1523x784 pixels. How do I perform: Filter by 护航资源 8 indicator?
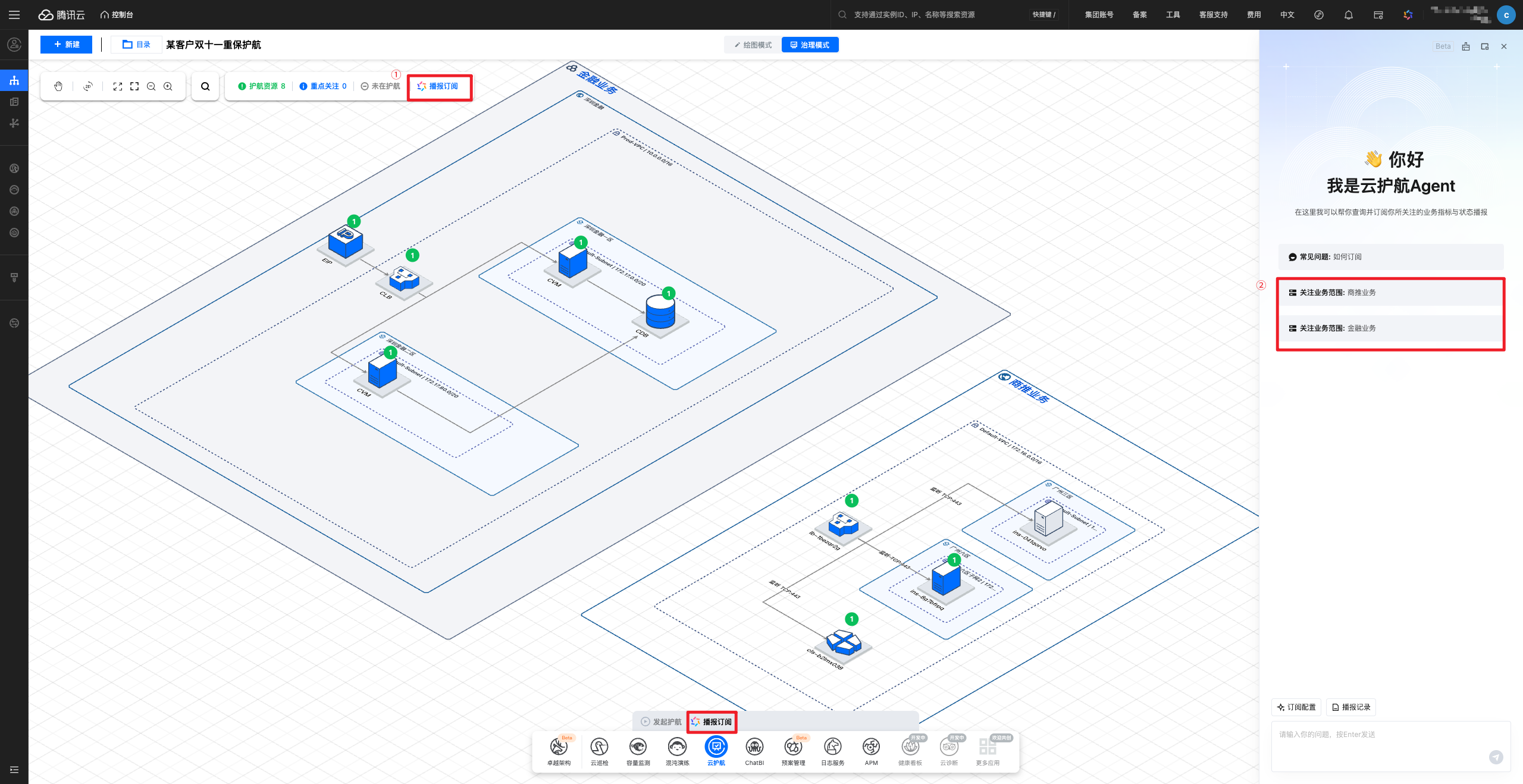262,86
